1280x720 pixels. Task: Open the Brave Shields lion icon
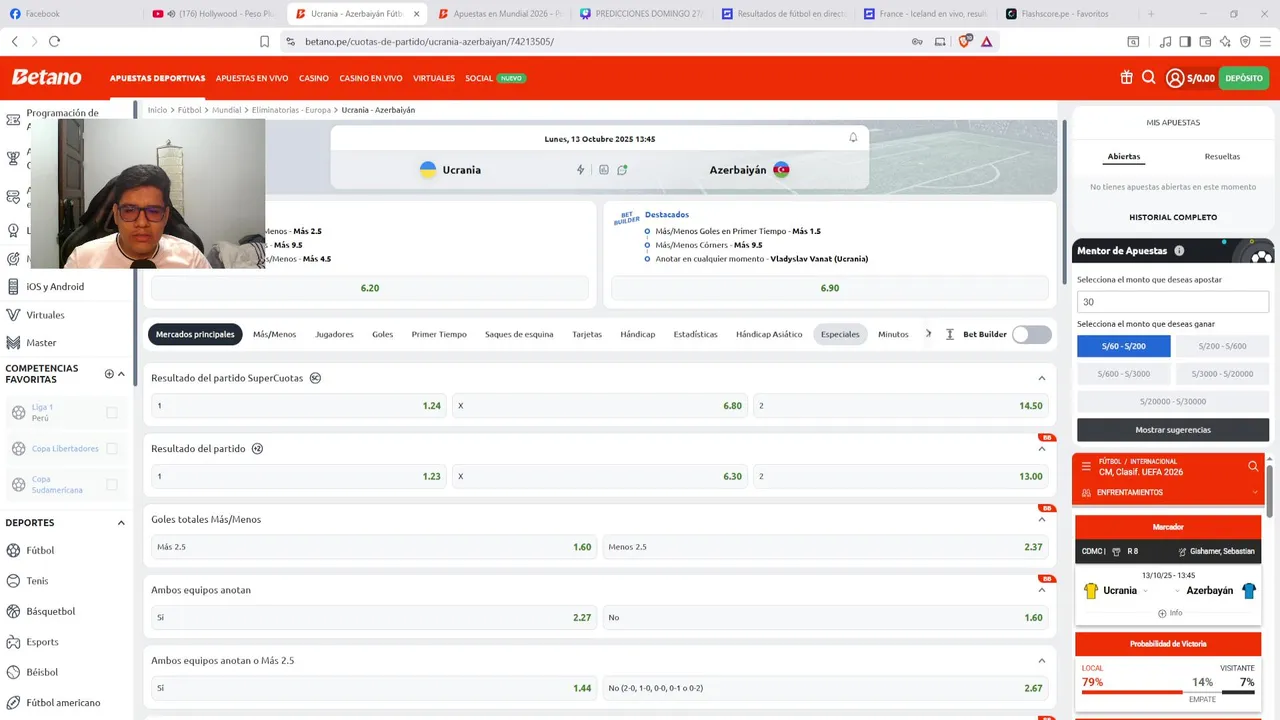965,41
